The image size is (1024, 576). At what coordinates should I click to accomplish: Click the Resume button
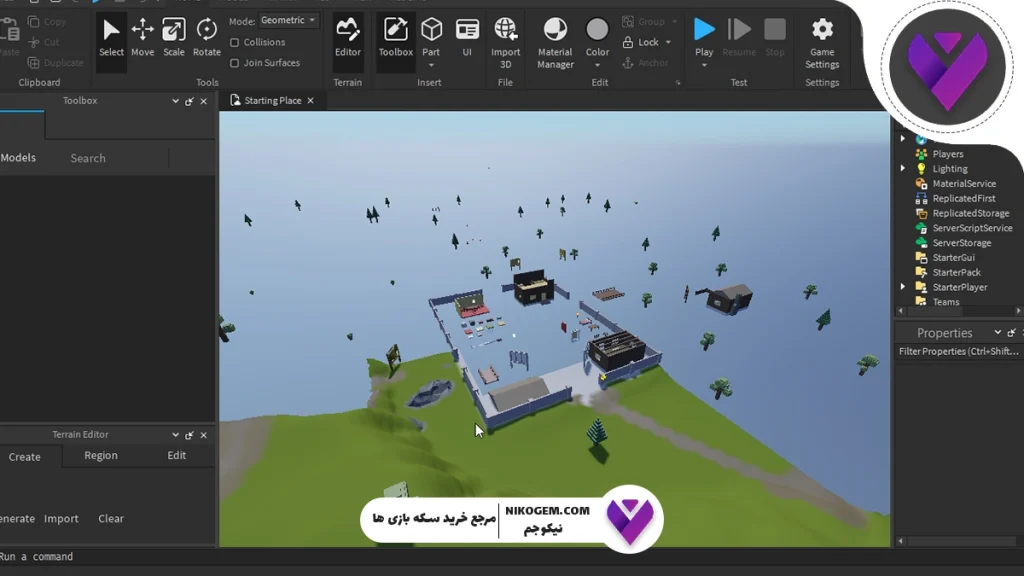(x=739, y=37)
